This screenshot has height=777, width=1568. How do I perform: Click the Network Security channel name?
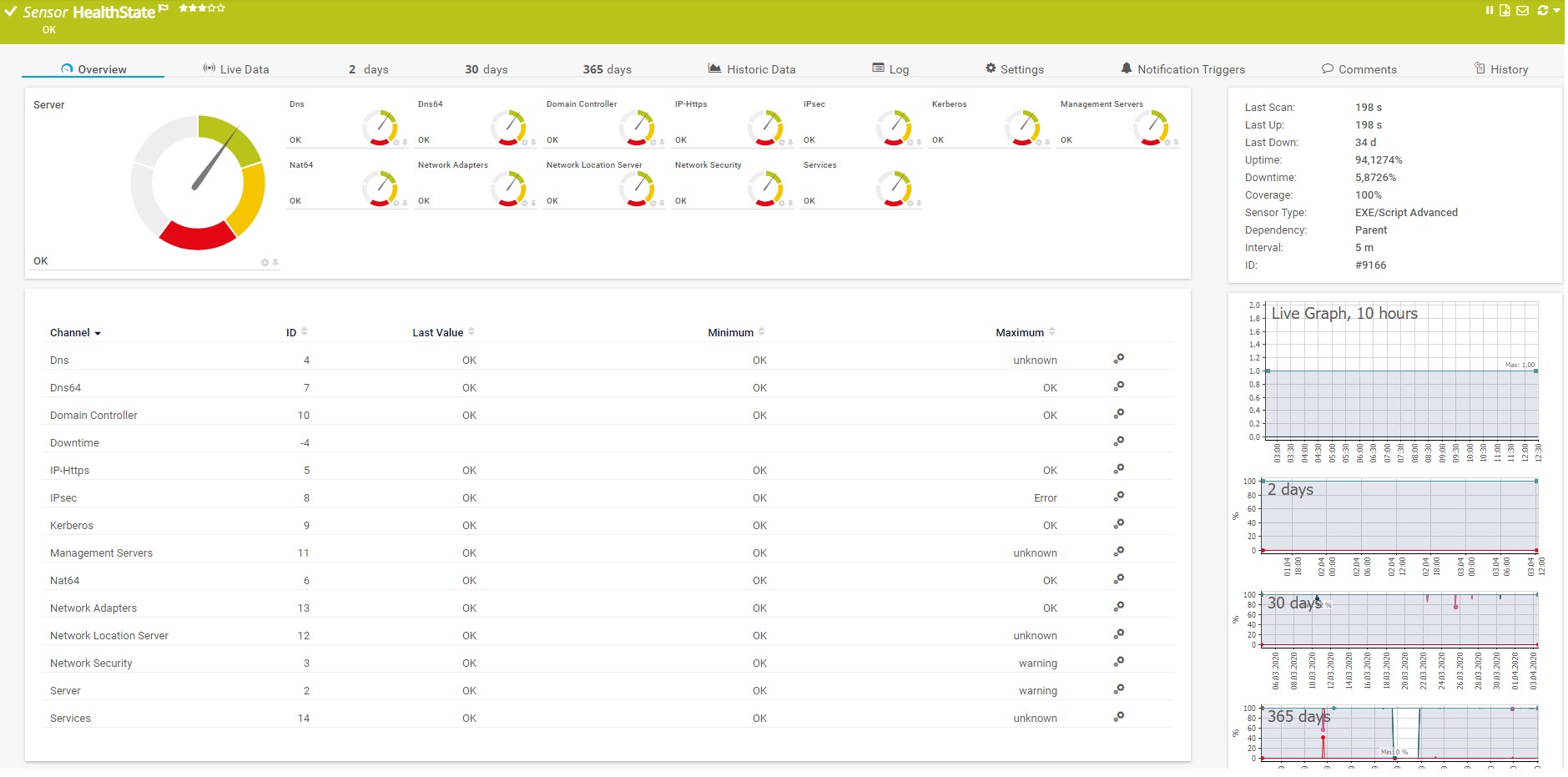[91, 663]
